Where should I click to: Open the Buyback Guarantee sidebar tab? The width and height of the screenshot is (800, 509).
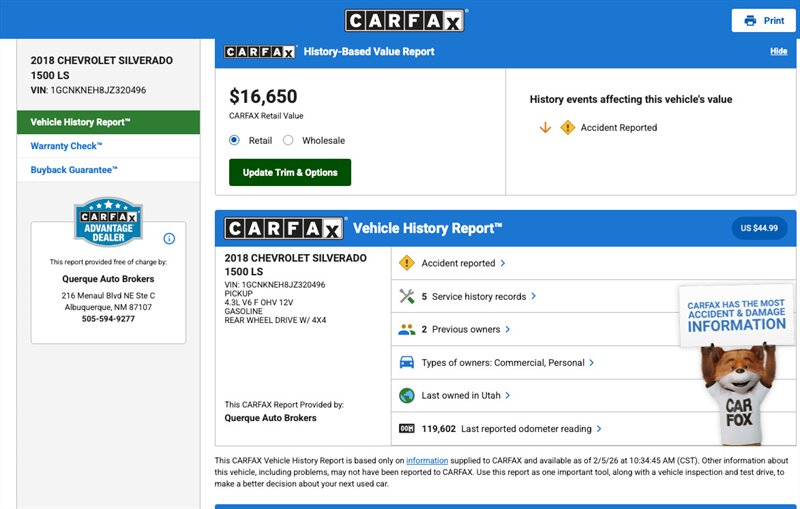tap(74, 170)
